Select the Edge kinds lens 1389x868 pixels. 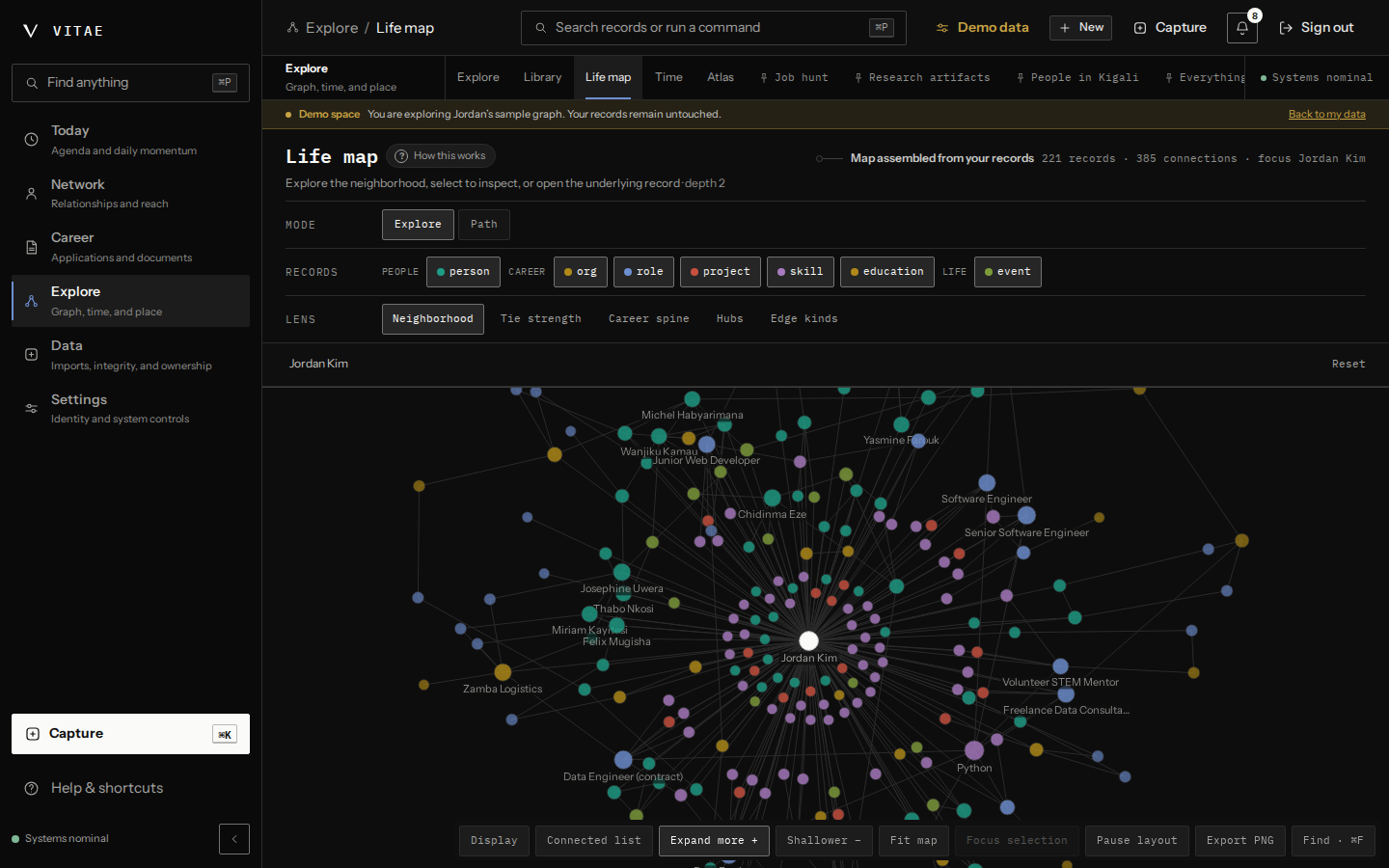point(804,319)
